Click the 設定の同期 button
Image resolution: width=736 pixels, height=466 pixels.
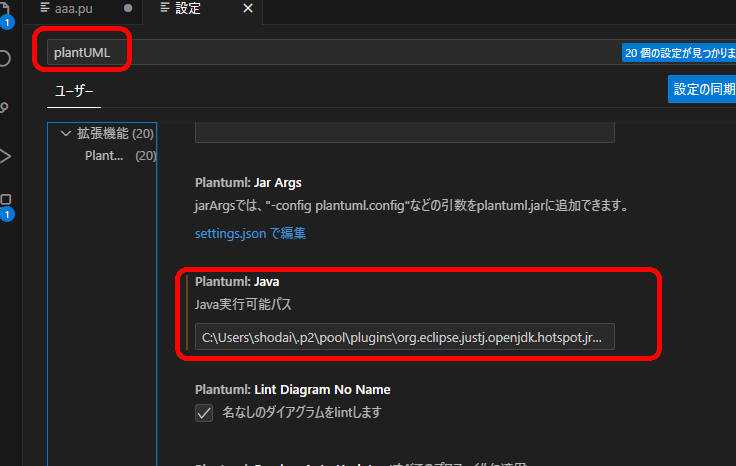[704, 89]
